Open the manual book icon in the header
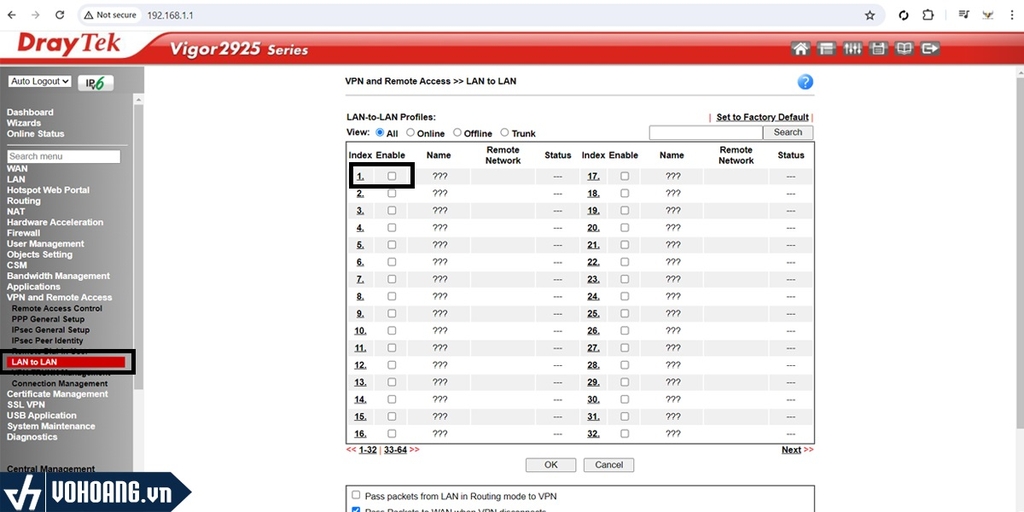Viewport: 1024px width, 512px height. coord(904,48)
